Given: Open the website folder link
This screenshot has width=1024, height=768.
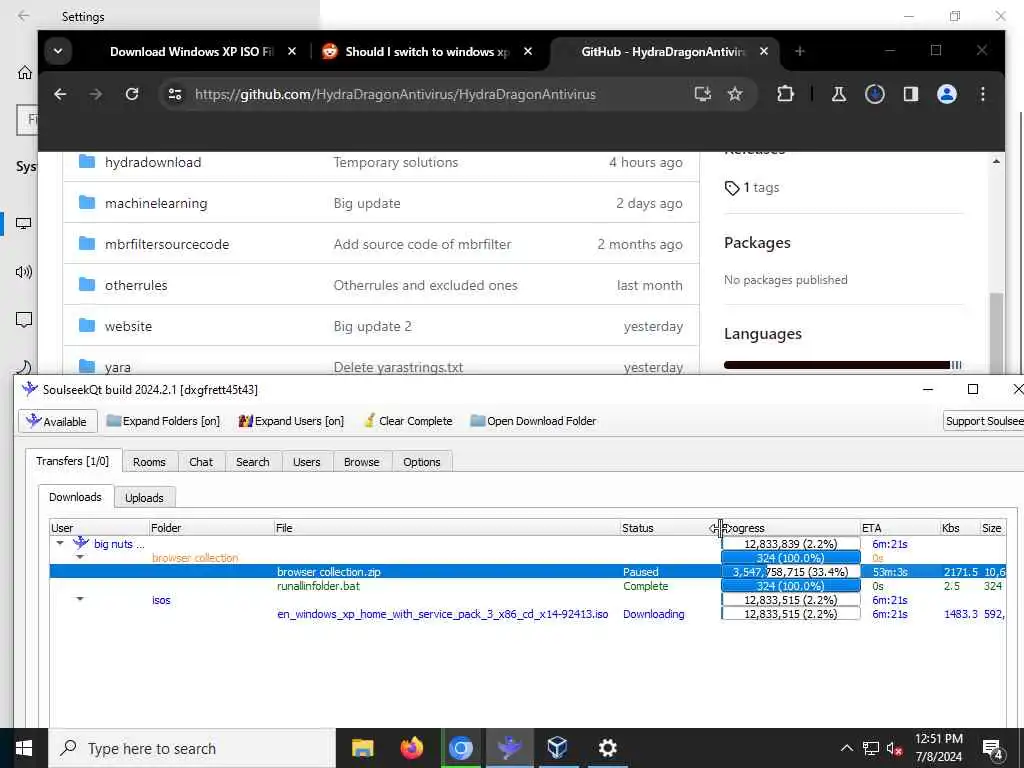Looking at the screenshot, I should (128, 327).
